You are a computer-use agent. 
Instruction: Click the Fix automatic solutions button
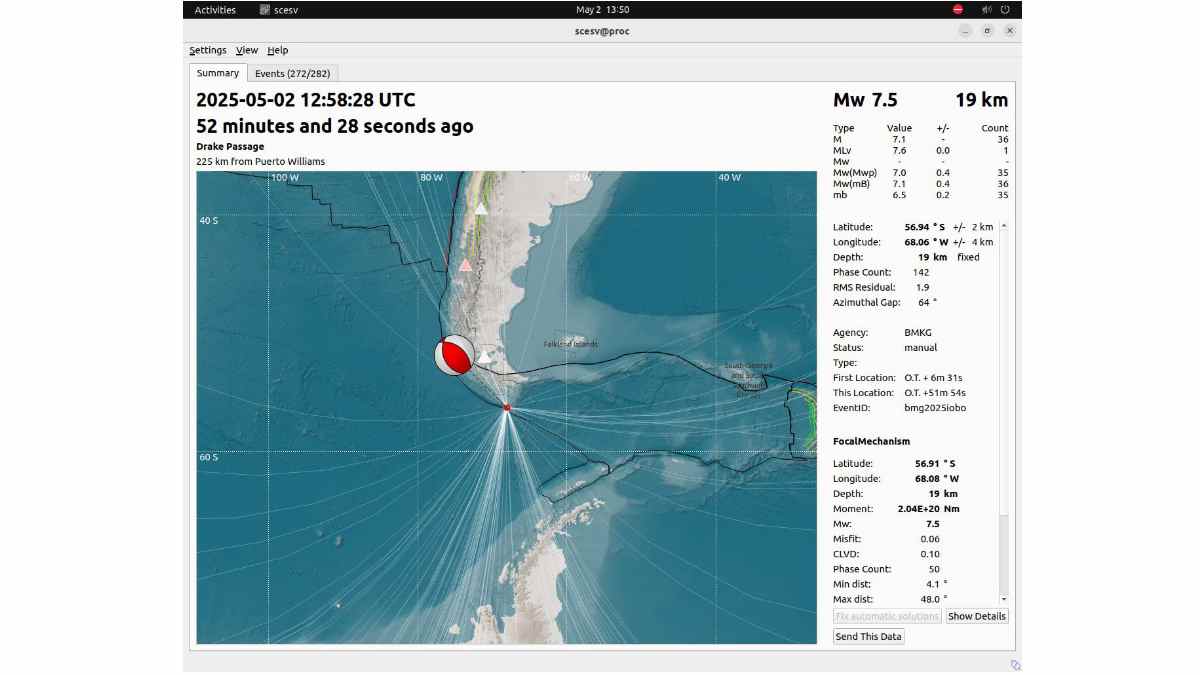pyautogui.click(x=887, y=616)
